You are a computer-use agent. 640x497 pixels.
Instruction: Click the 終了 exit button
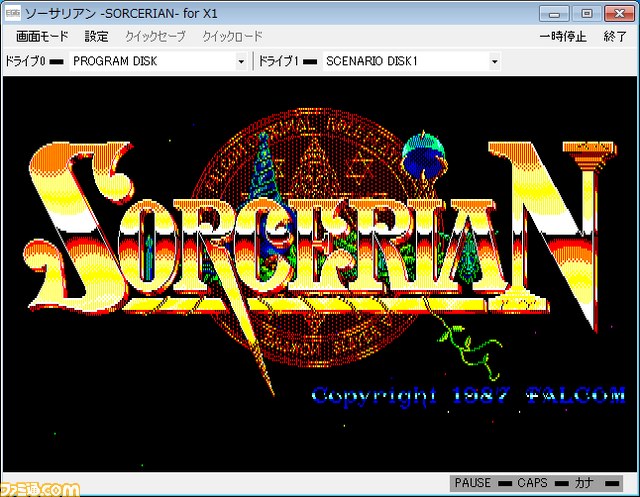(615, 37)
